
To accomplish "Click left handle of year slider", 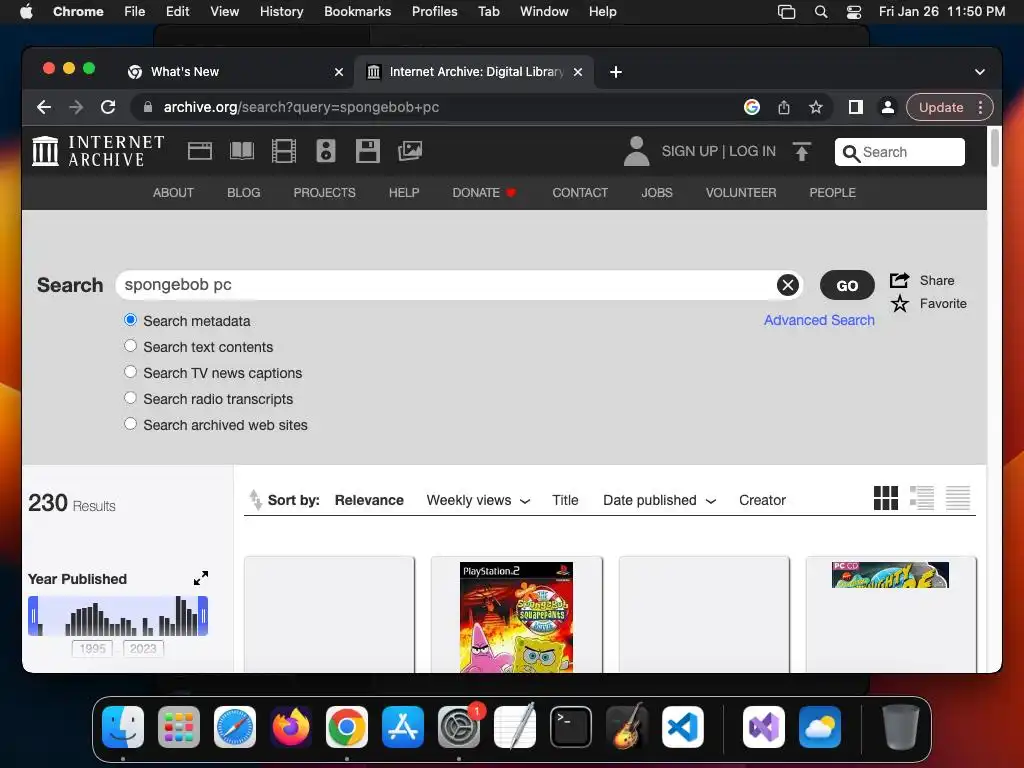I will click(x=33, y=616).
